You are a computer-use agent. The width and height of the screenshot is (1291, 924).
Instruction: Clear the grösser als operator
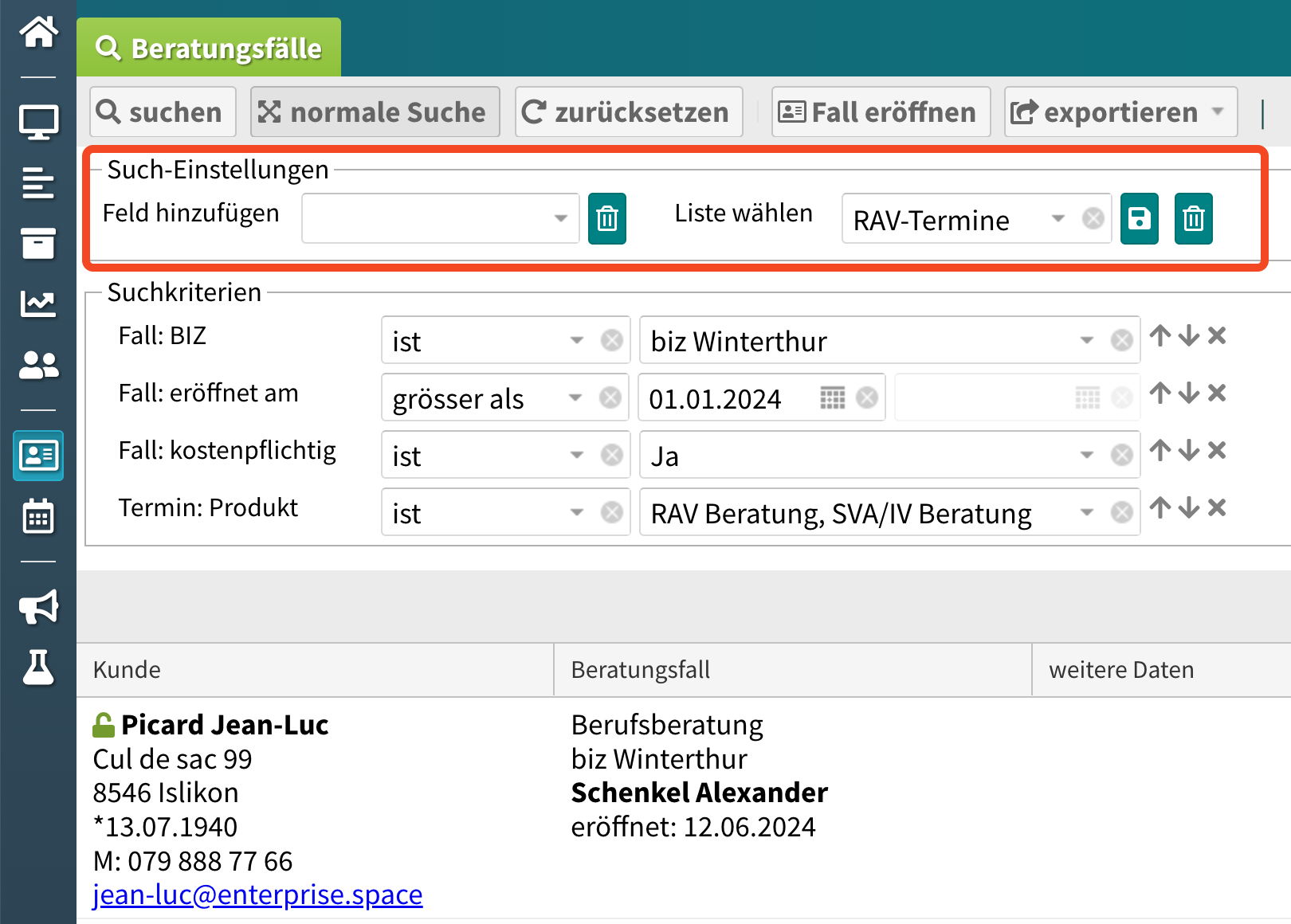pos(610,397)
